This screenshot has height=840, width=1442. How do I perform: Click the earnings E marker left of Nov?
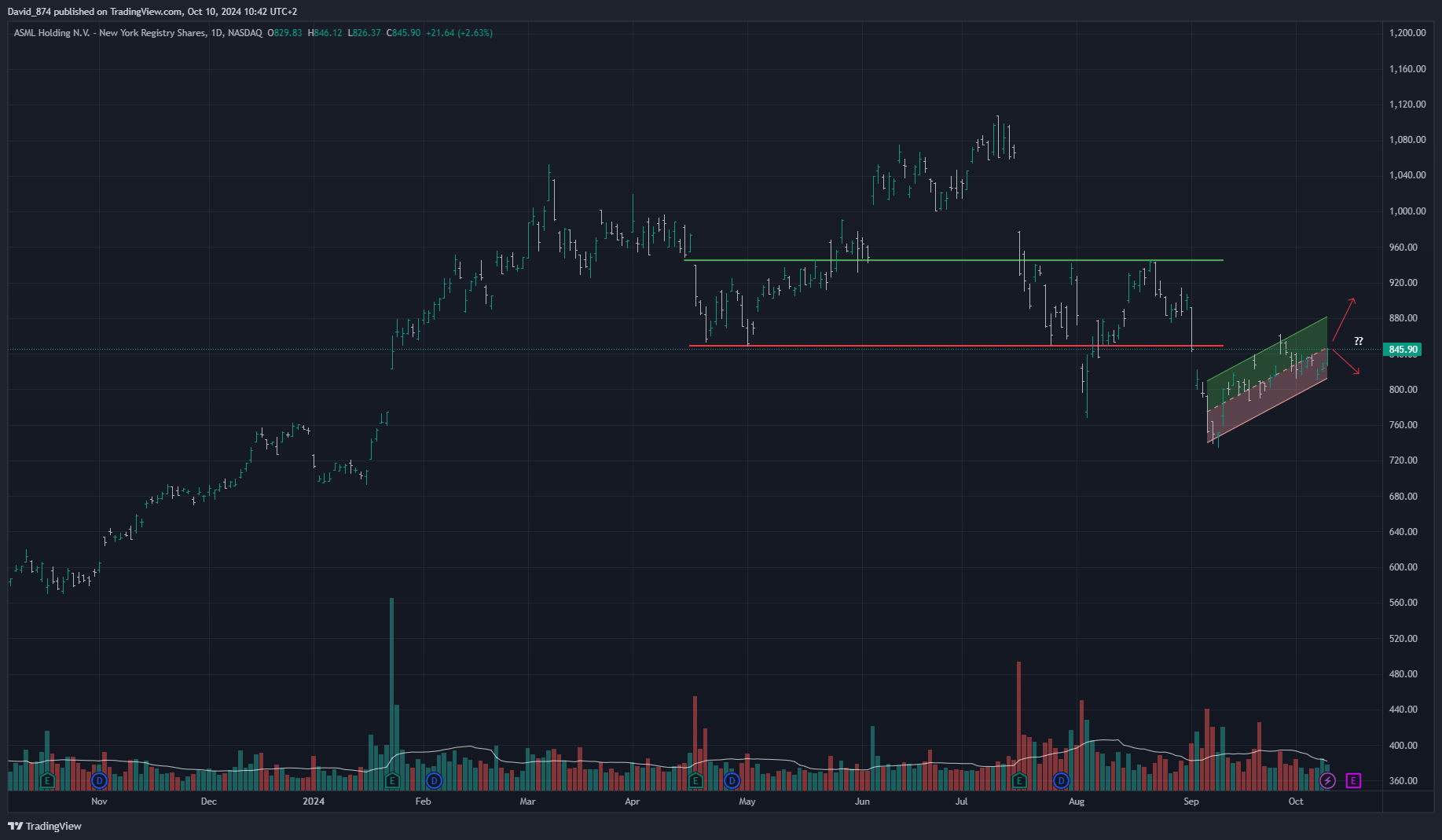coord(47,780)
